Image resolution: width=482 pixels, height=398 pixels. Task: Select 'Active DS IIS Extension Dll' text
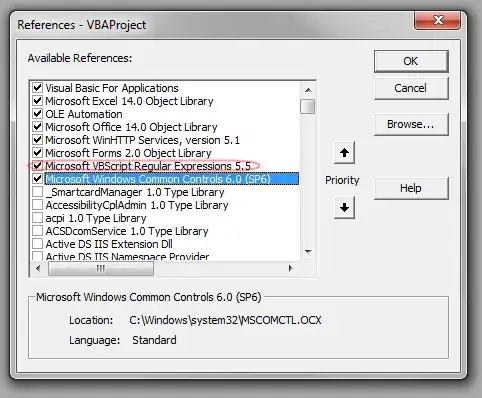(x=109, y=244)
